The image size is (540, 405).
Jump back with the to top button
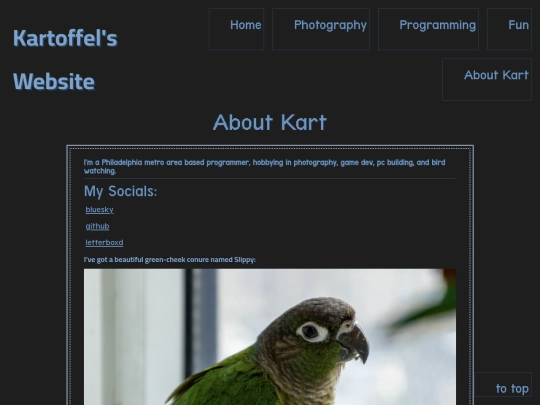[x=503, y=388]
